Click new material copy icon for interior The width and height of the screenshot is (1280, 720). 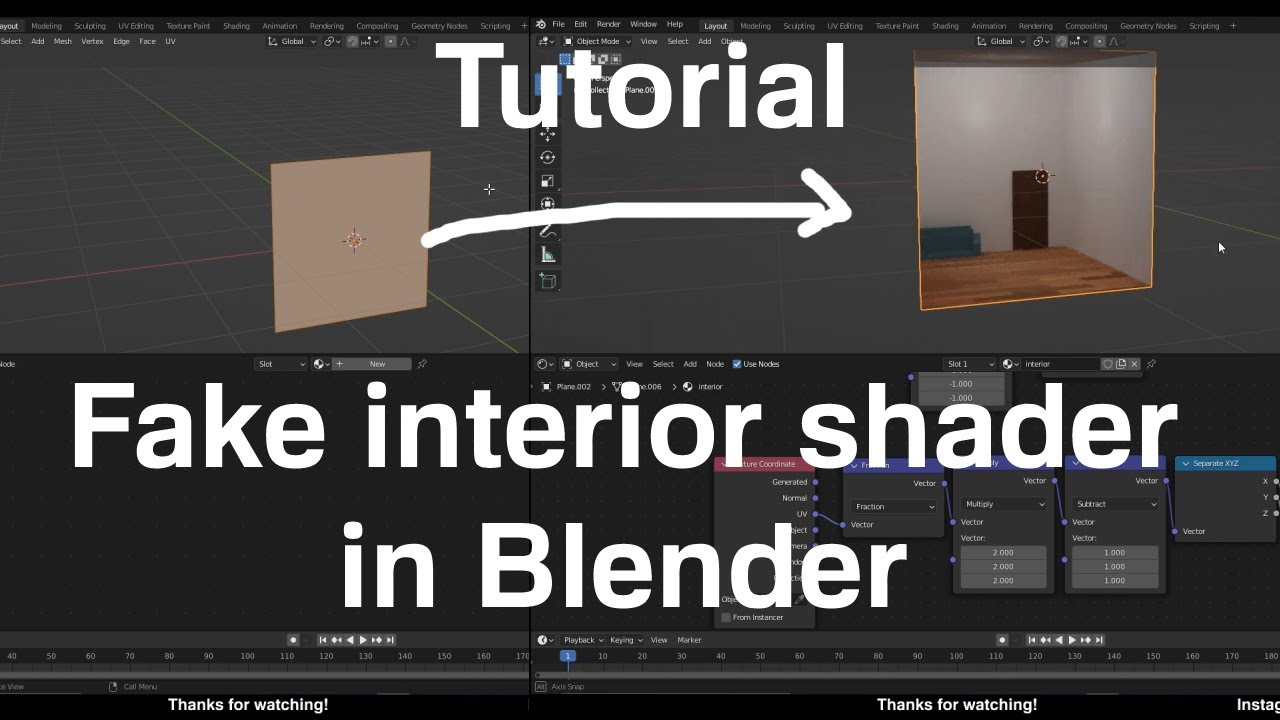pos(1121,364)
